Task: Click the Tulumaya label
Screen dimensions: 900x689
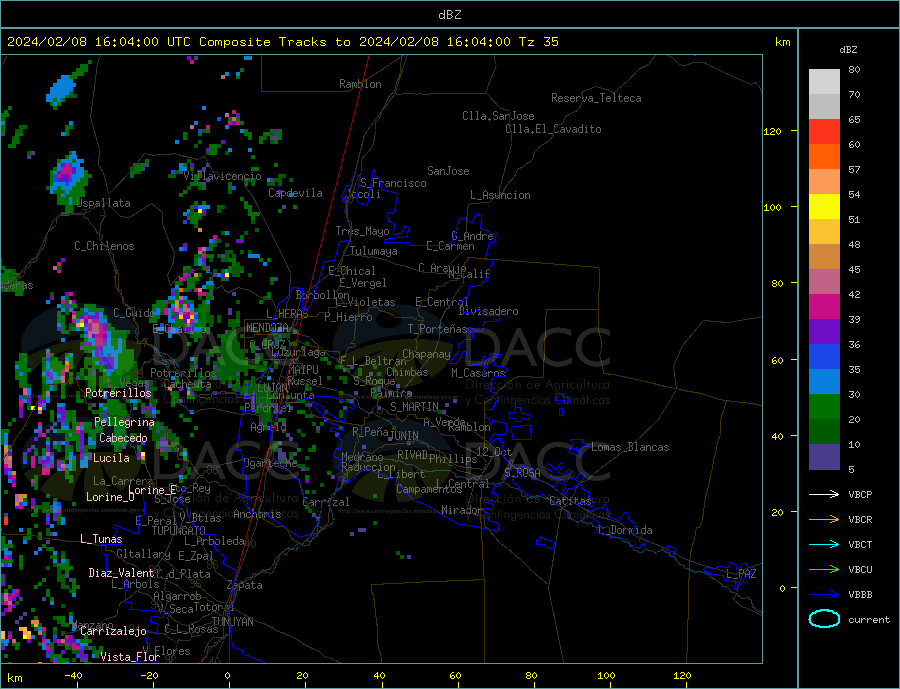Action: coord(374,251)
